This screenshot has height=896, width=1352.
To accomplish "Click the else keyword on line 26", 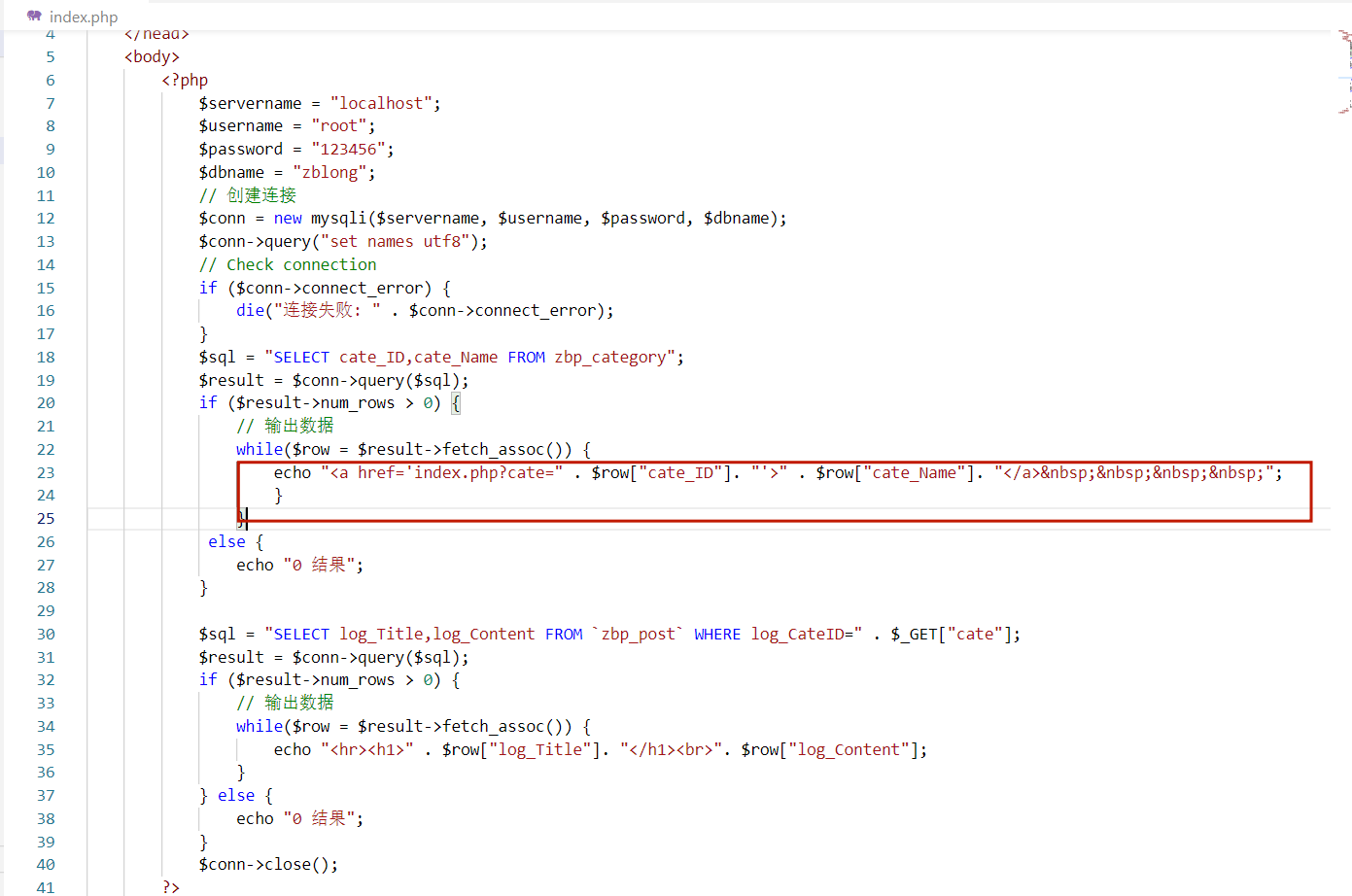I will (x=226, y=542).
